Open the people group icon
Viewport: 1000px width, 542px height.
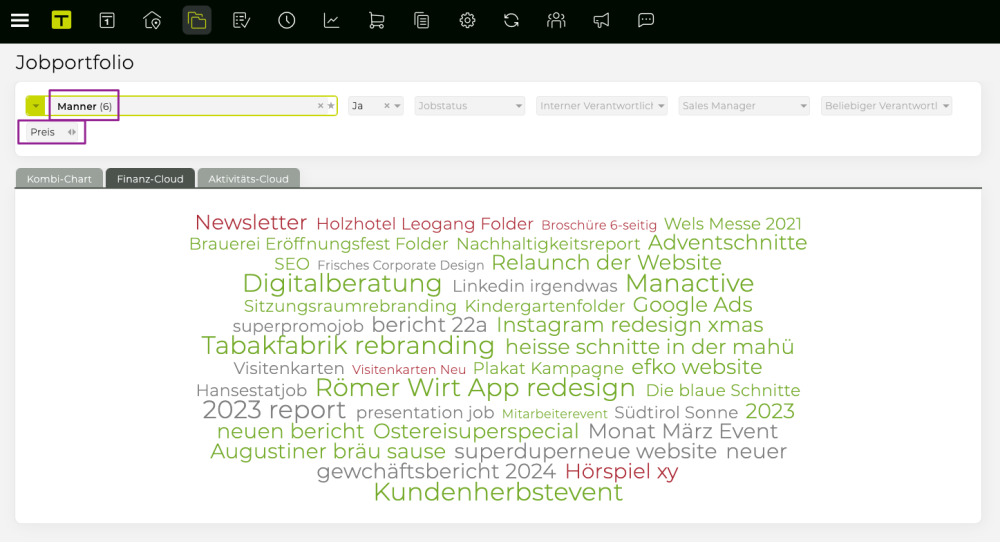point(556,20)
